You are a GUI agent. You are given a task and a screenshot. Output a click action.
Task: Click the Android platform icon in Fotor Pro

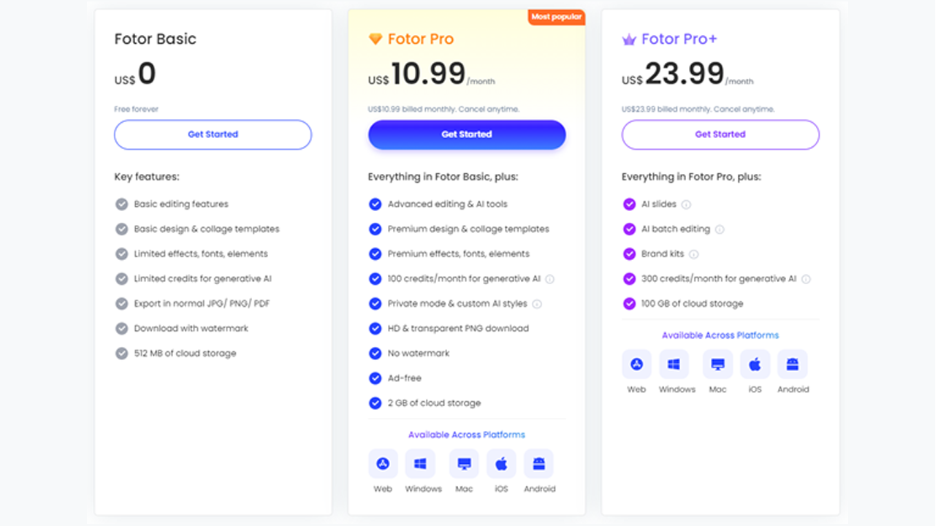tap(539, 464)
